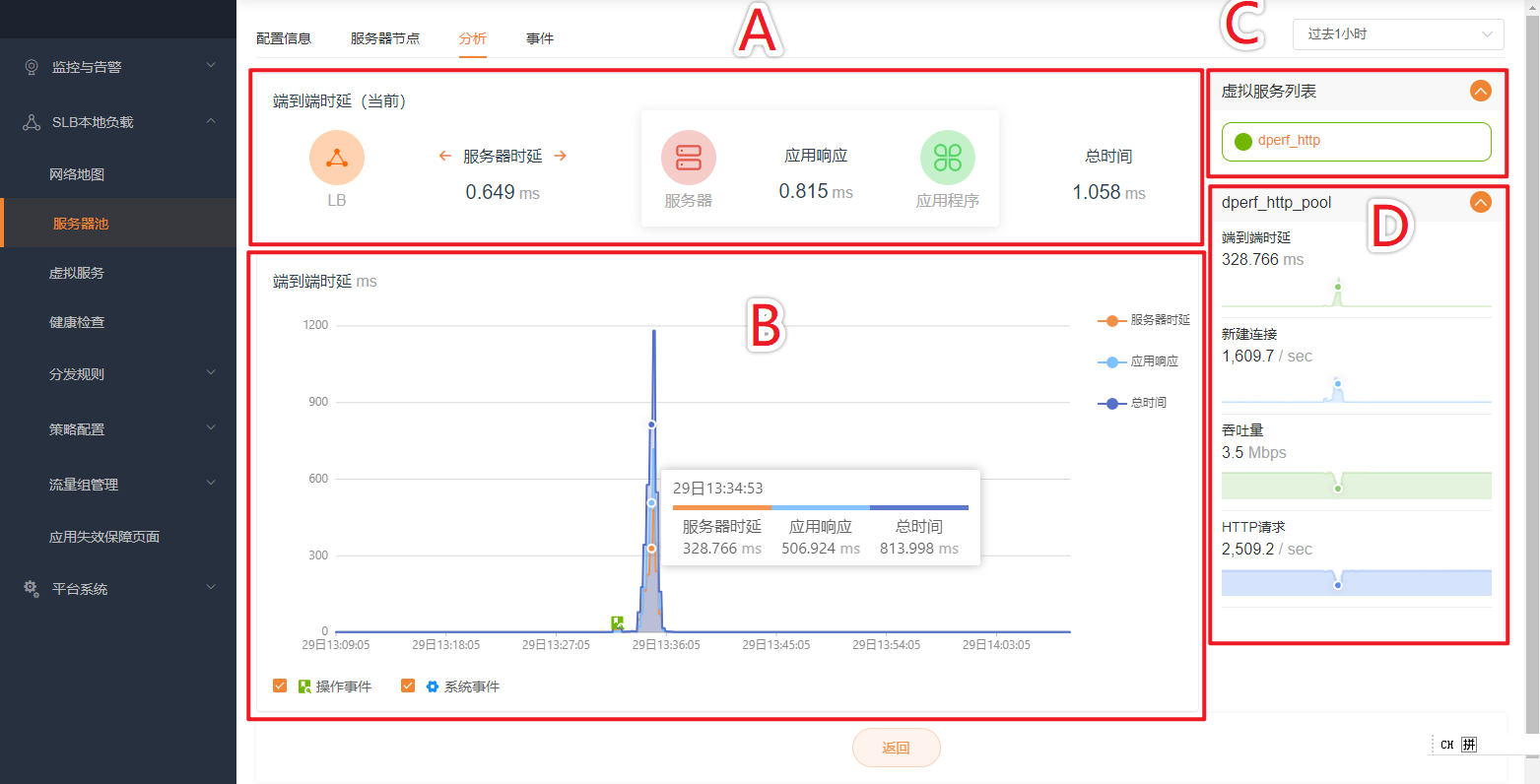
Task: Click the SLB本地负载 network icon
Action: 32,122
